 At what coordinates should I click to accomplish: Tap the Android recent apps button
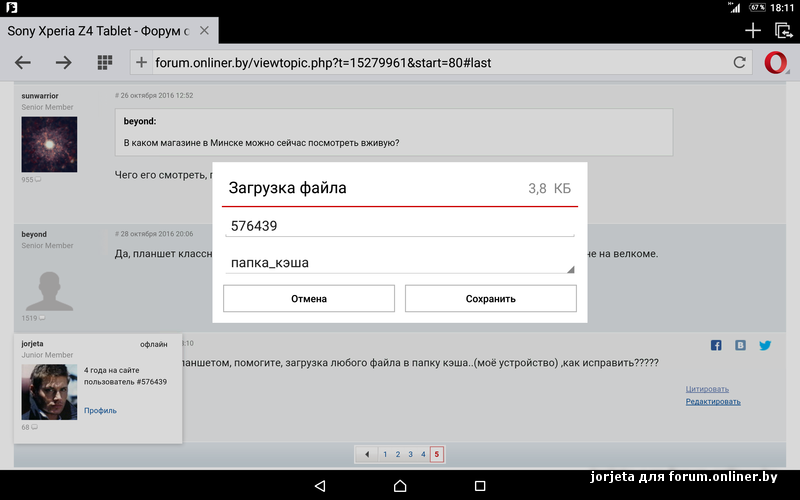coord(480,486)
